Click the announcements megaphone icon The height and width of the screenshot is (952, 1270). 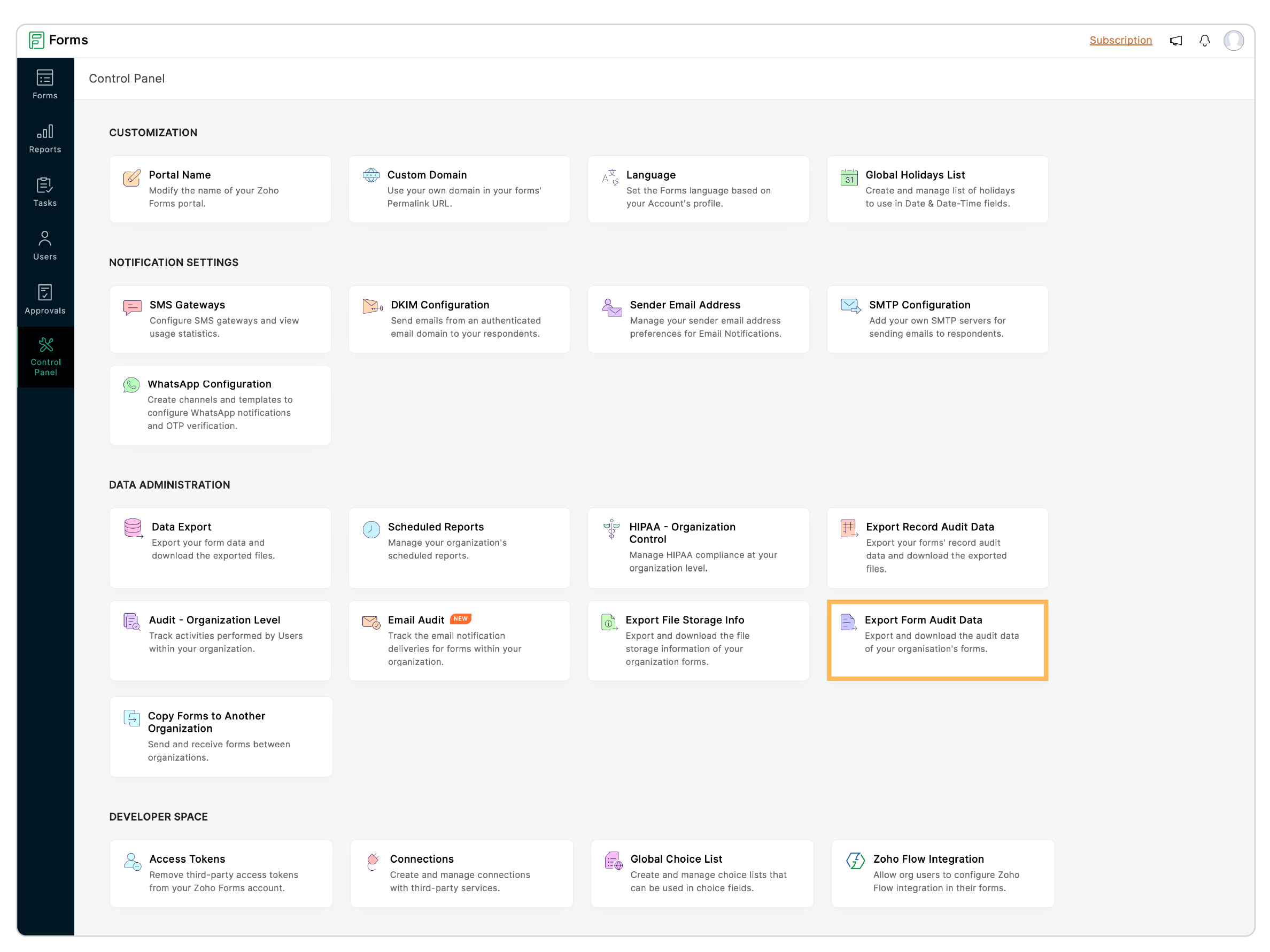pyautogui.click(x=1175, y=41)
